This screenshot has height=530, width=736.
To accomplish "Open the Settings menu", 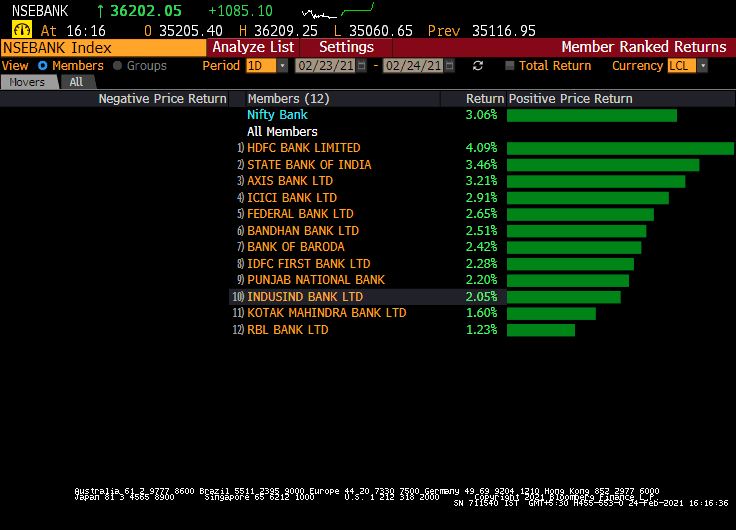I will [346, 47].
